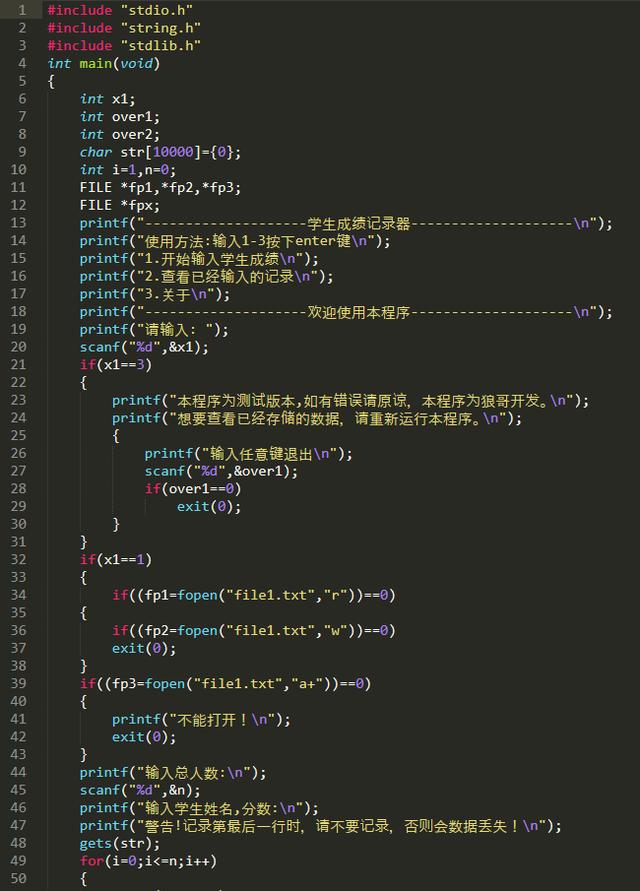
Task: Click the gets(str); line
Action: click(x=119, y=843)
